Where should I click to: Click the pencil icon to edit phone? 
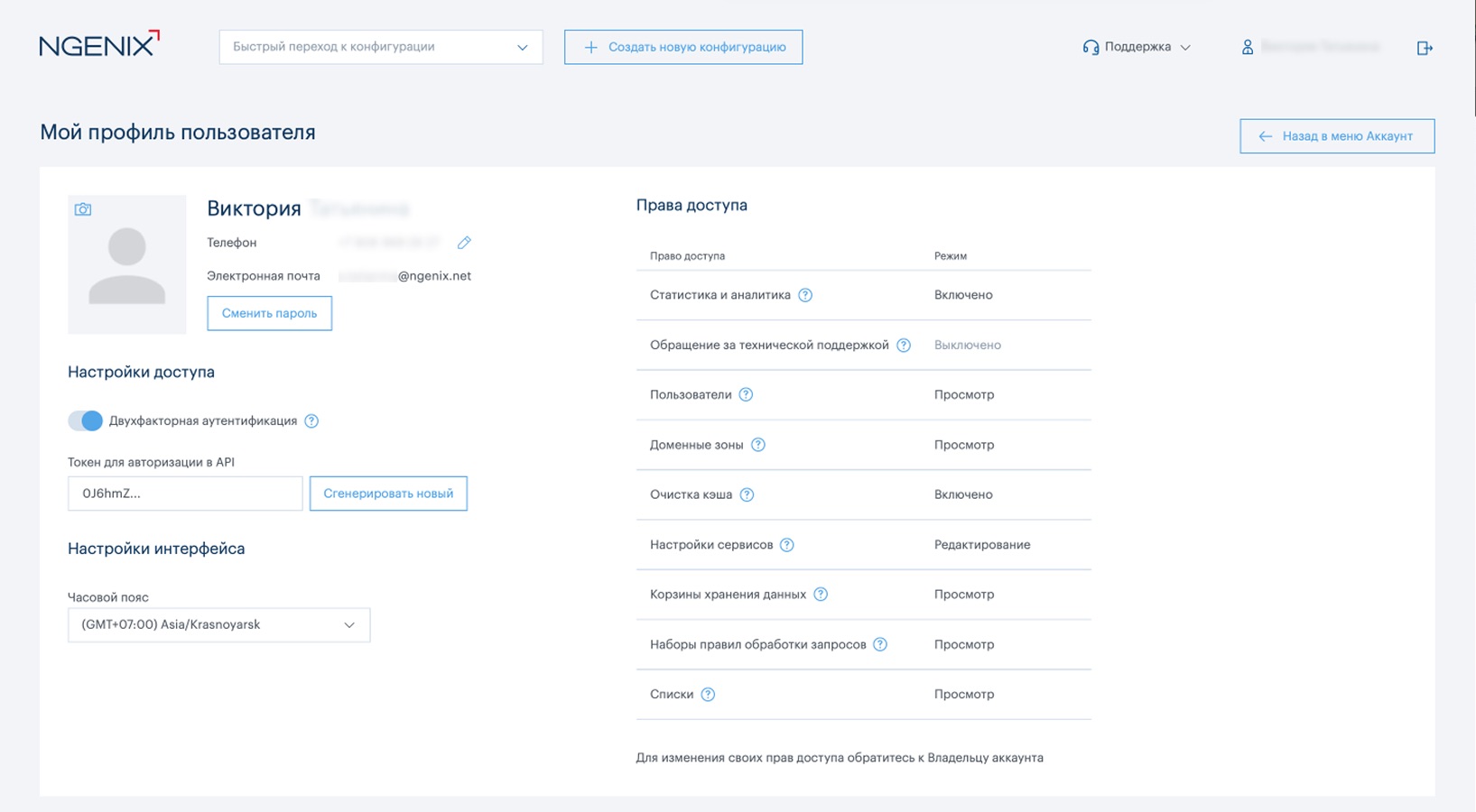coord(464,243)
